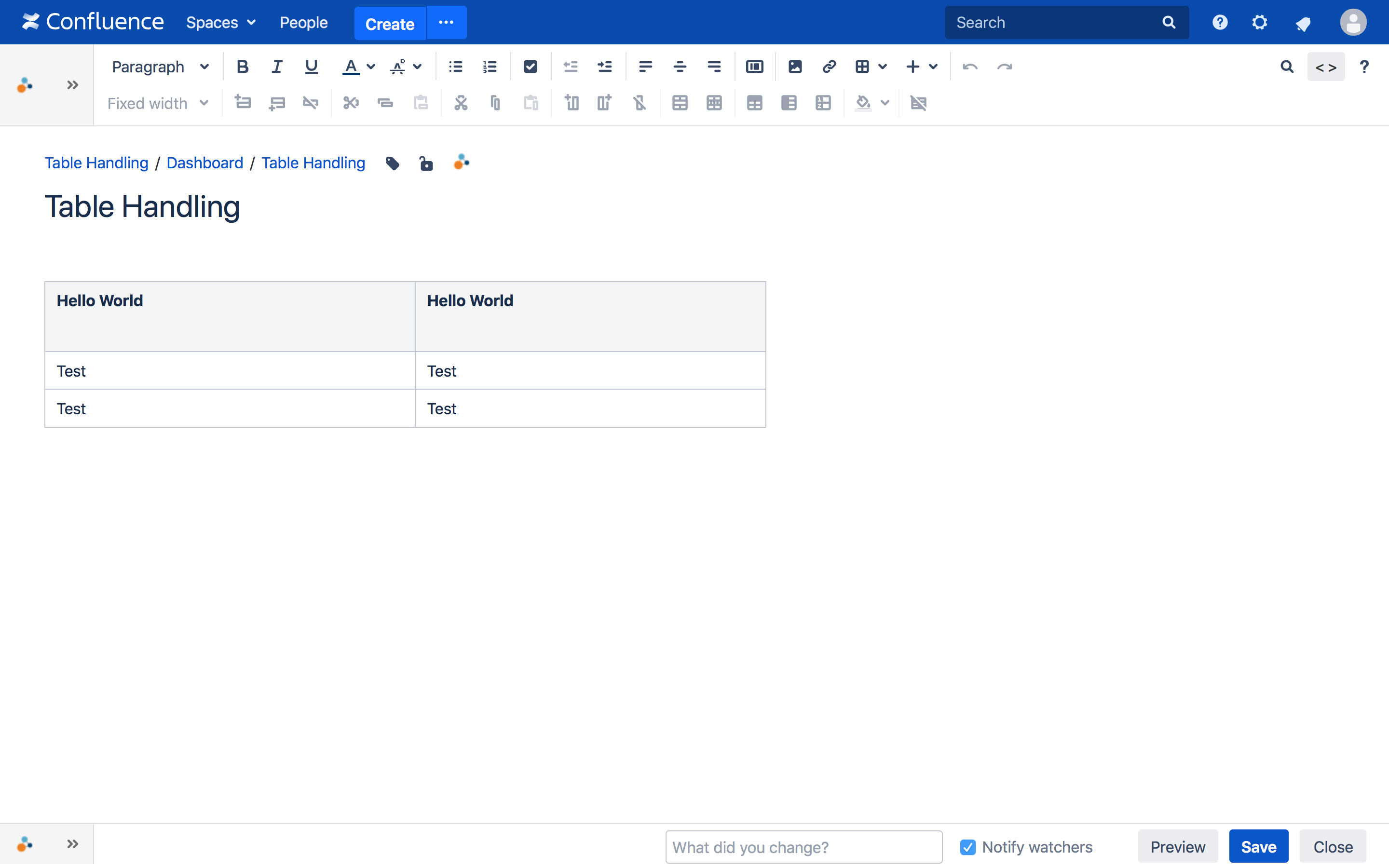Open the insert more content plus dropdown
The height and width of the screenshot is (868, 1389).
pos(921,67)
